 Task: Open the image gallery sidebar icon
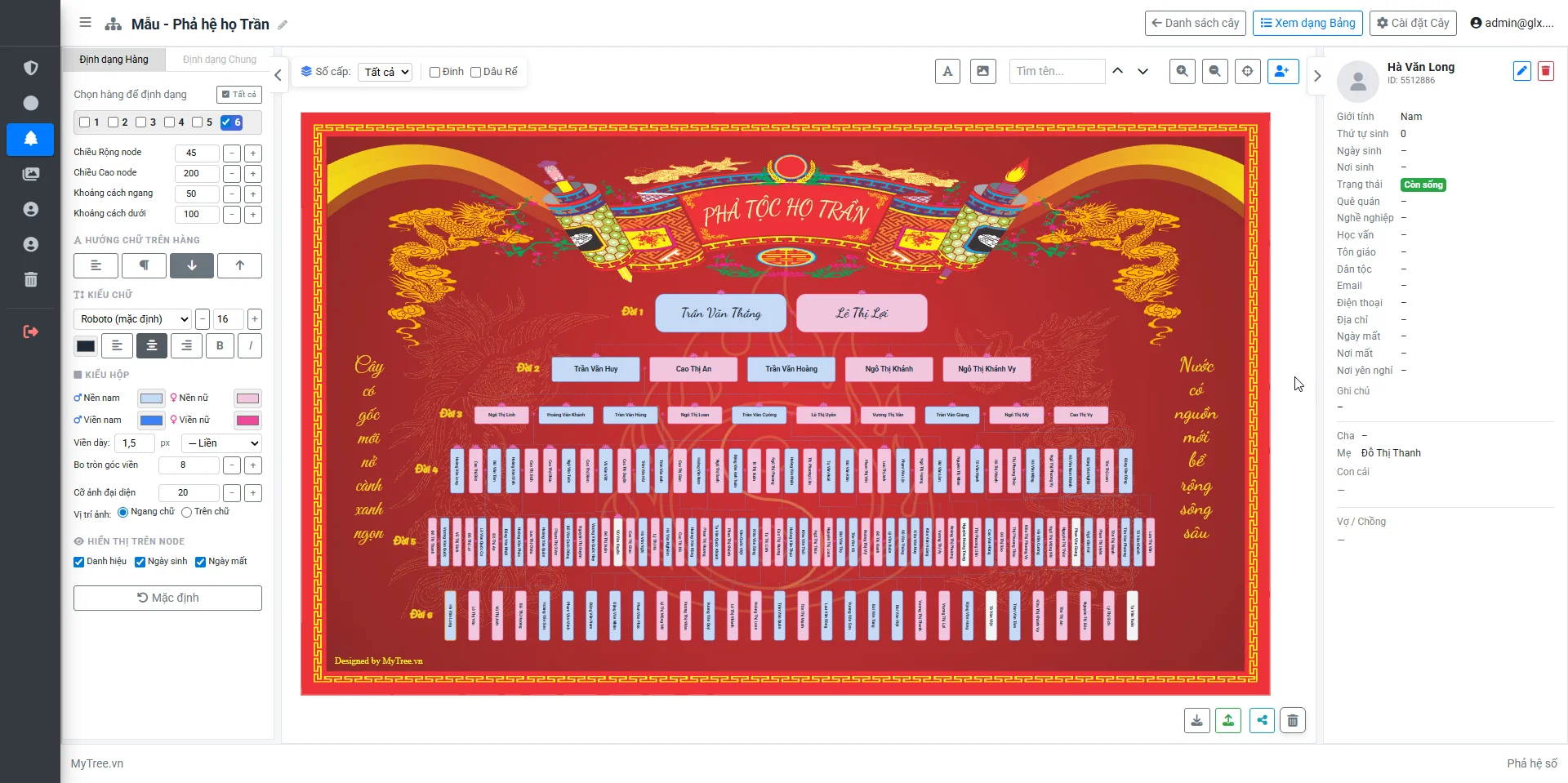tap(31, 174)
